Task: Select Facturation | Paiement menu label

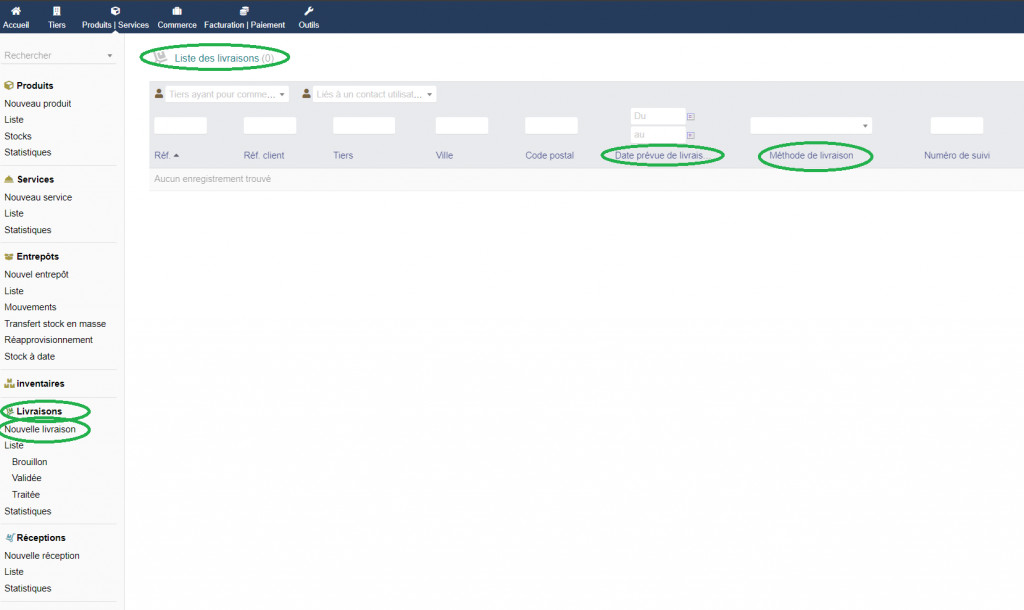Action: point(244,25)
